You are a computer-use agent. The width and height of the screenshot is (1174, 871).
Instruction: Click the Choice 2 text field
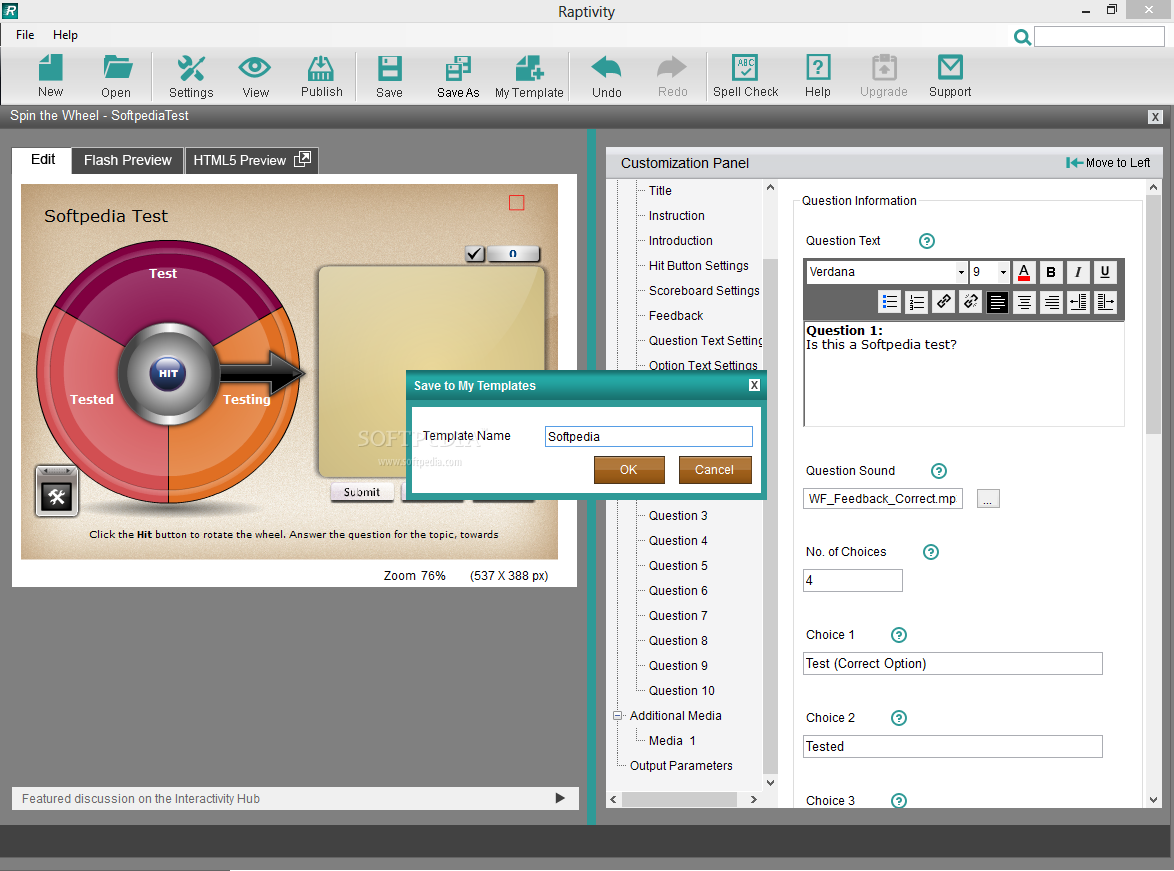coord(952,747)
